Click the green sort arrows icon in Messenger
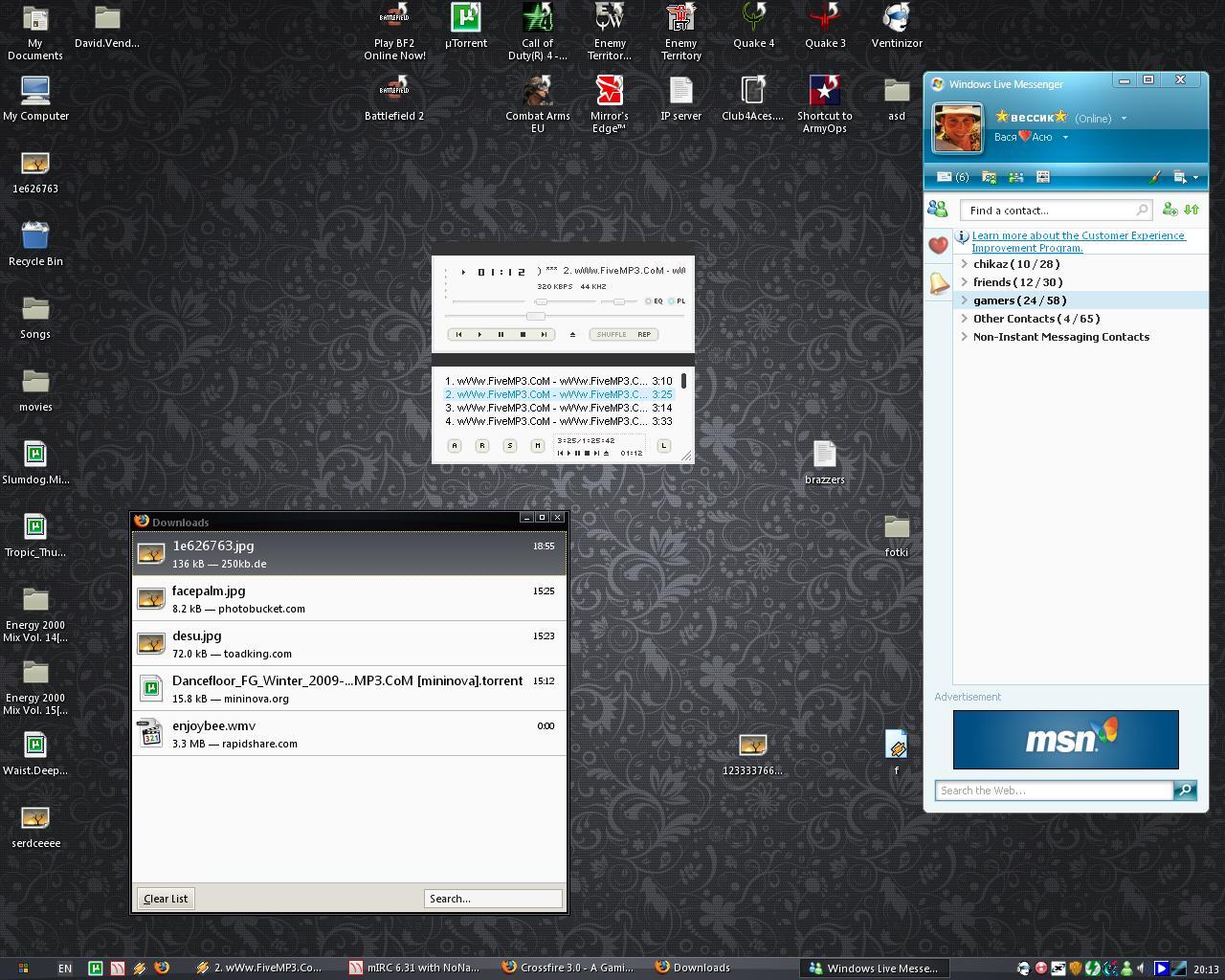 click(x=1192, y=210)
